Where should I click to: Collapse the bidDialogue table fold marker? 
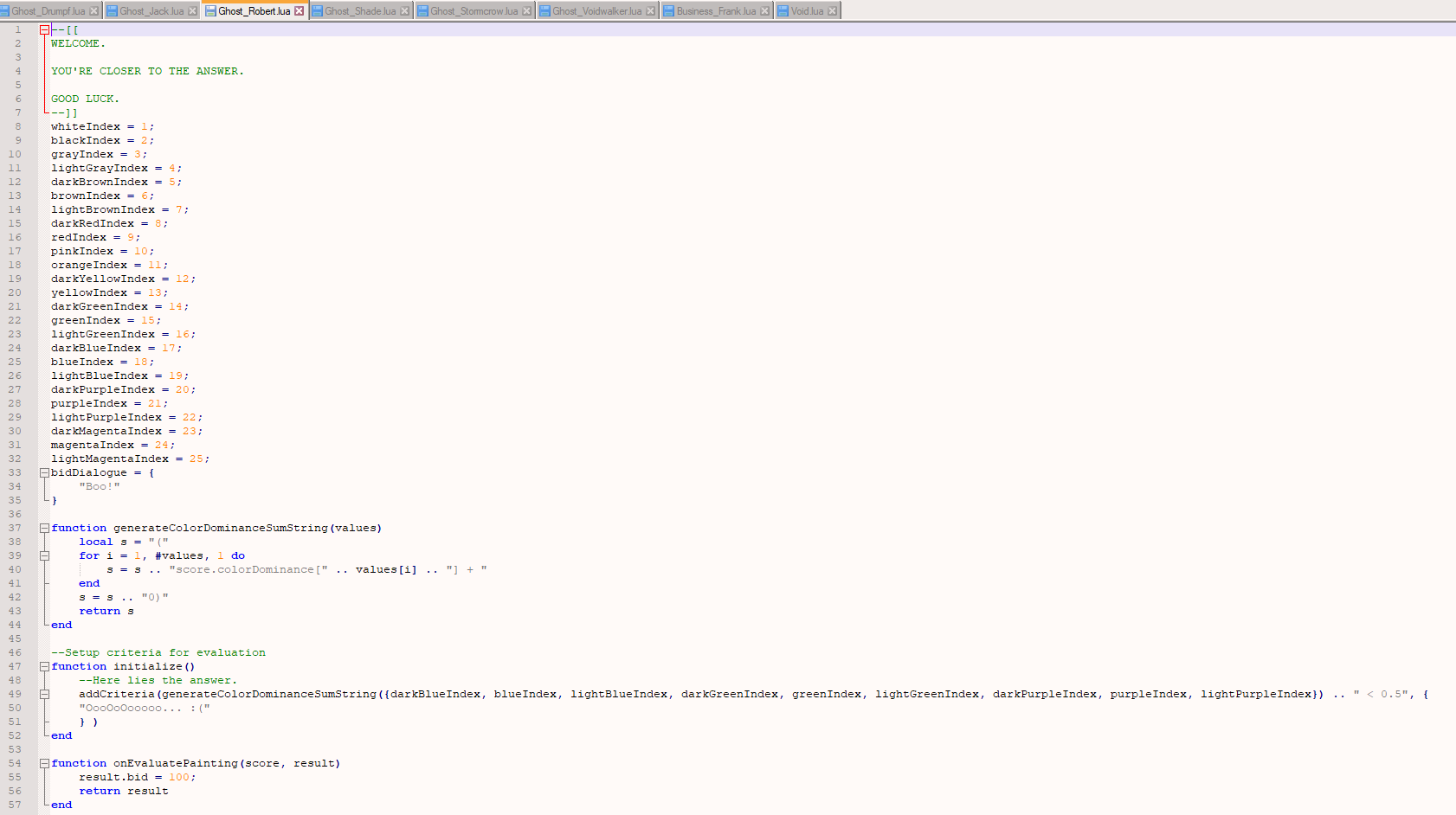pos(44,472)
